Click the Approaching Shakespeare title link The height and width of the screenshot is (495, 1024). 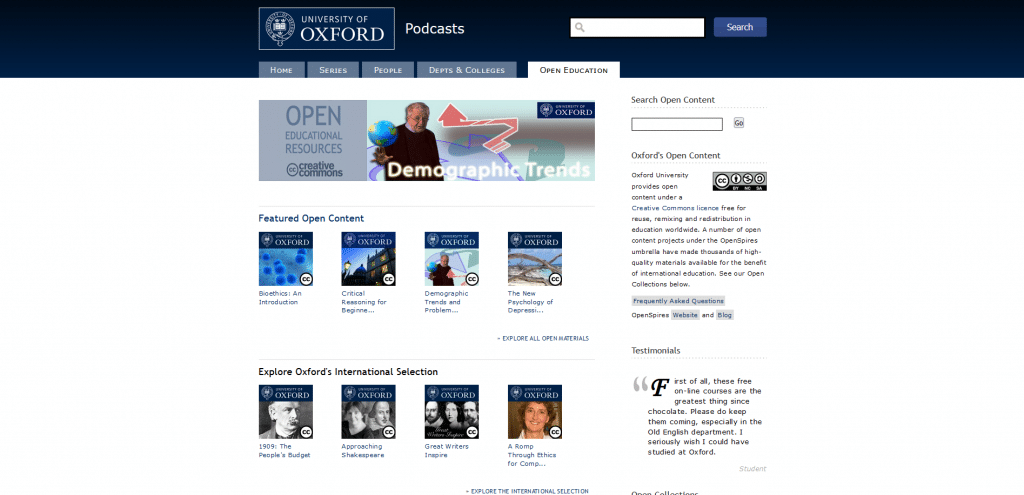[362, 451]
